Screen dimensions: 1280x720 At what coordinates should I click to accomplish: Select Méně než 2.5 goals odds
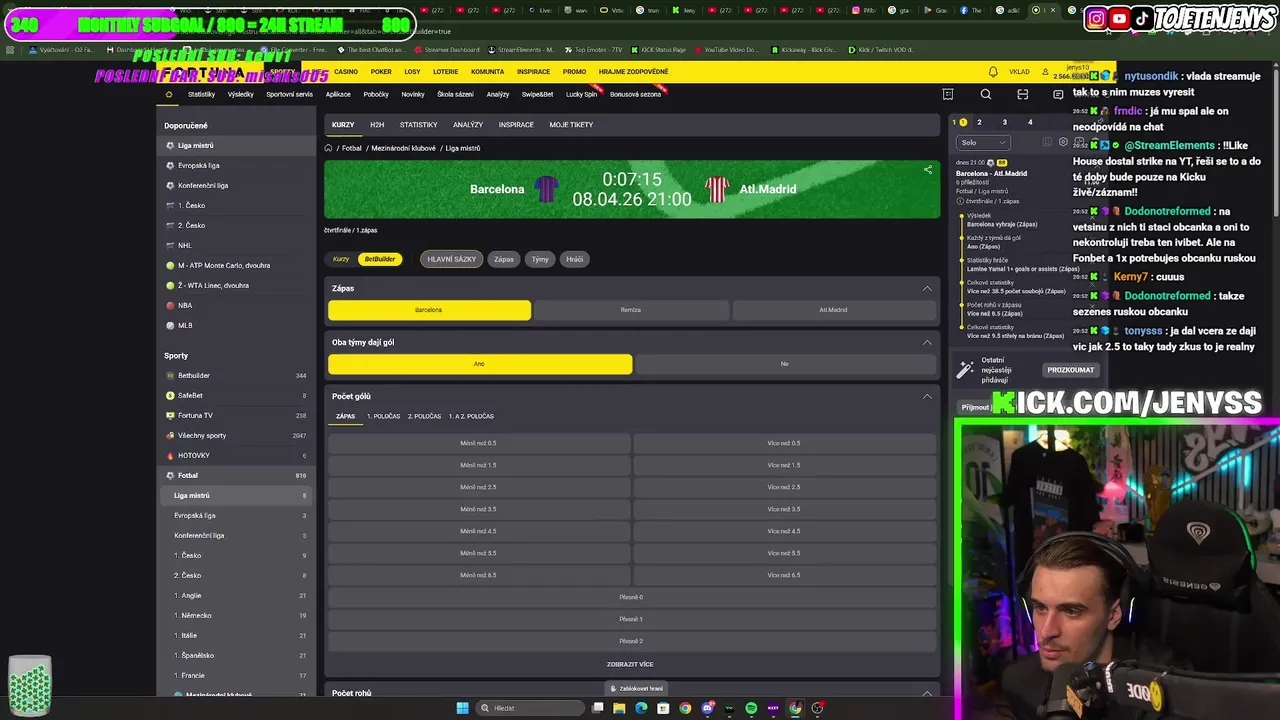point(478,487)
